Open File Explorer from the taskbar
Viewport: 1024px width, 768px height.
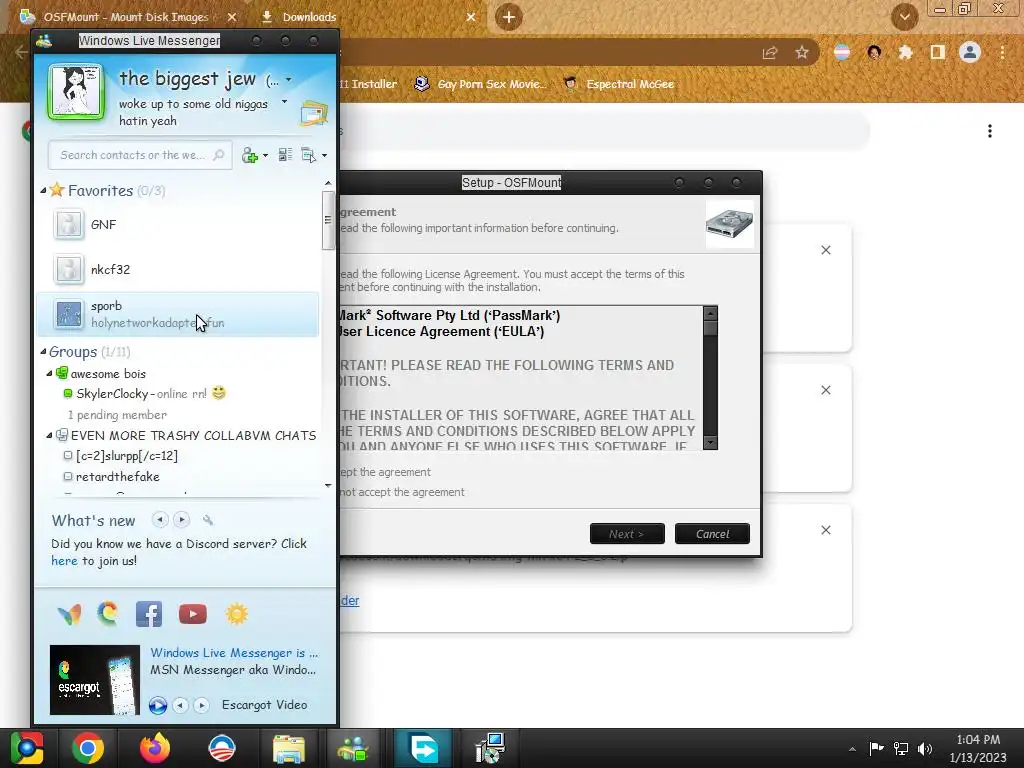coord(289,748)
